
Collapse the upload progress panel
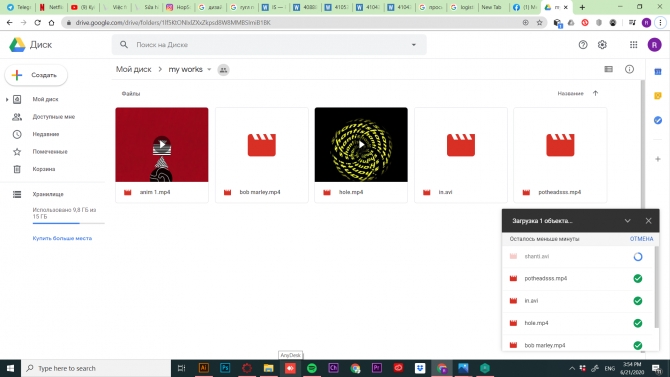coord(627,221)
